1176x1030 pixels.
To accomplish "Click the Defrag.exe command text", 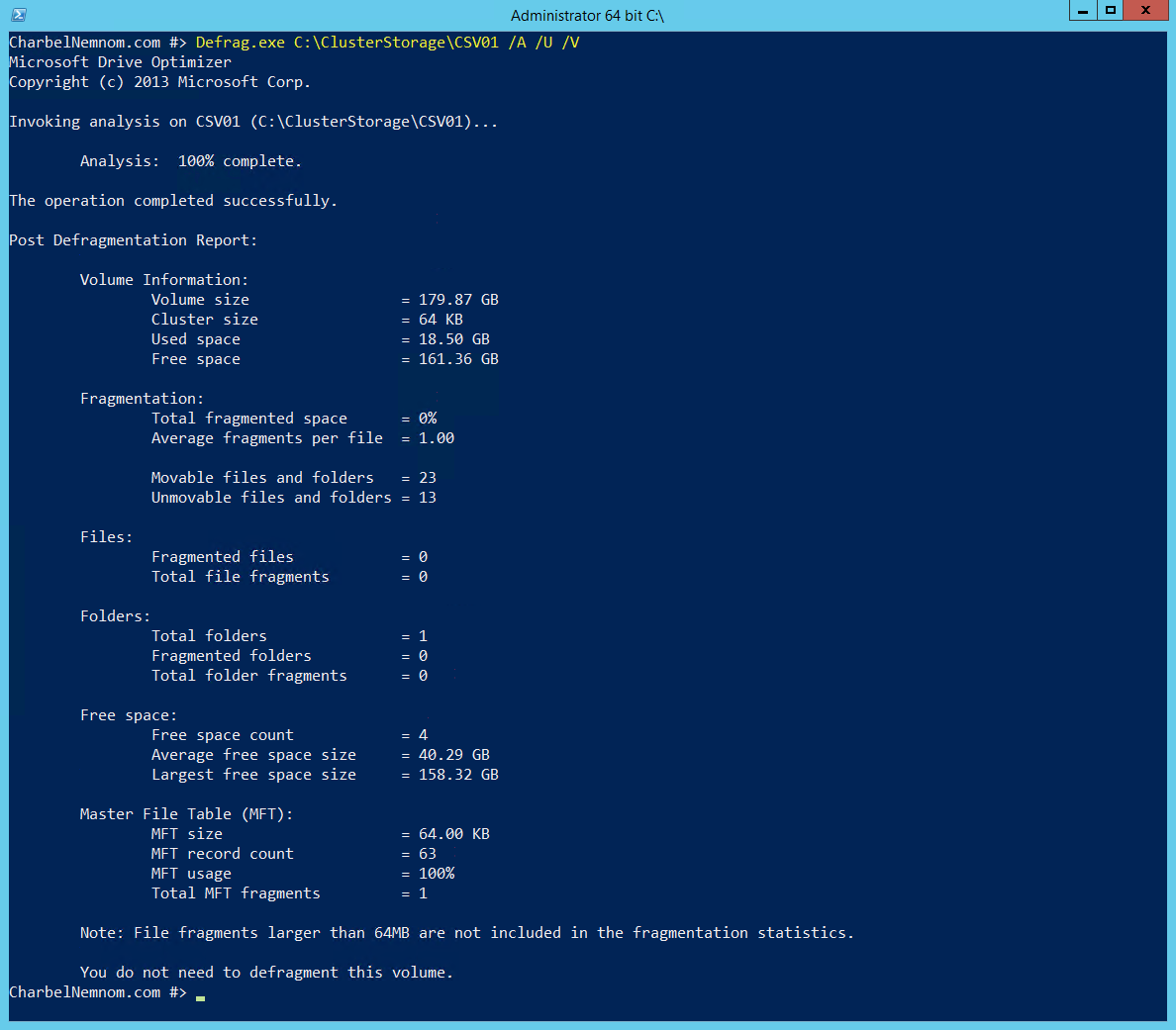I will pyautogui.click(x=387, y=43).
